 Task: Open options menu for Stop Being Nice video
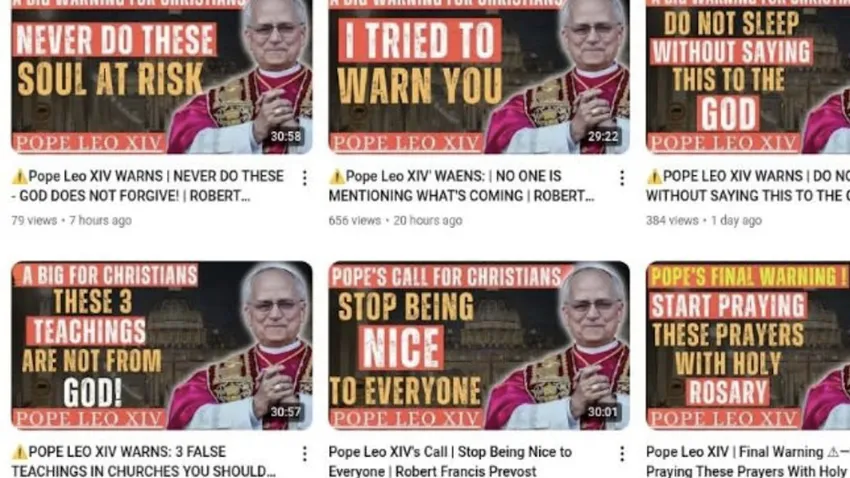pos(622,454)
